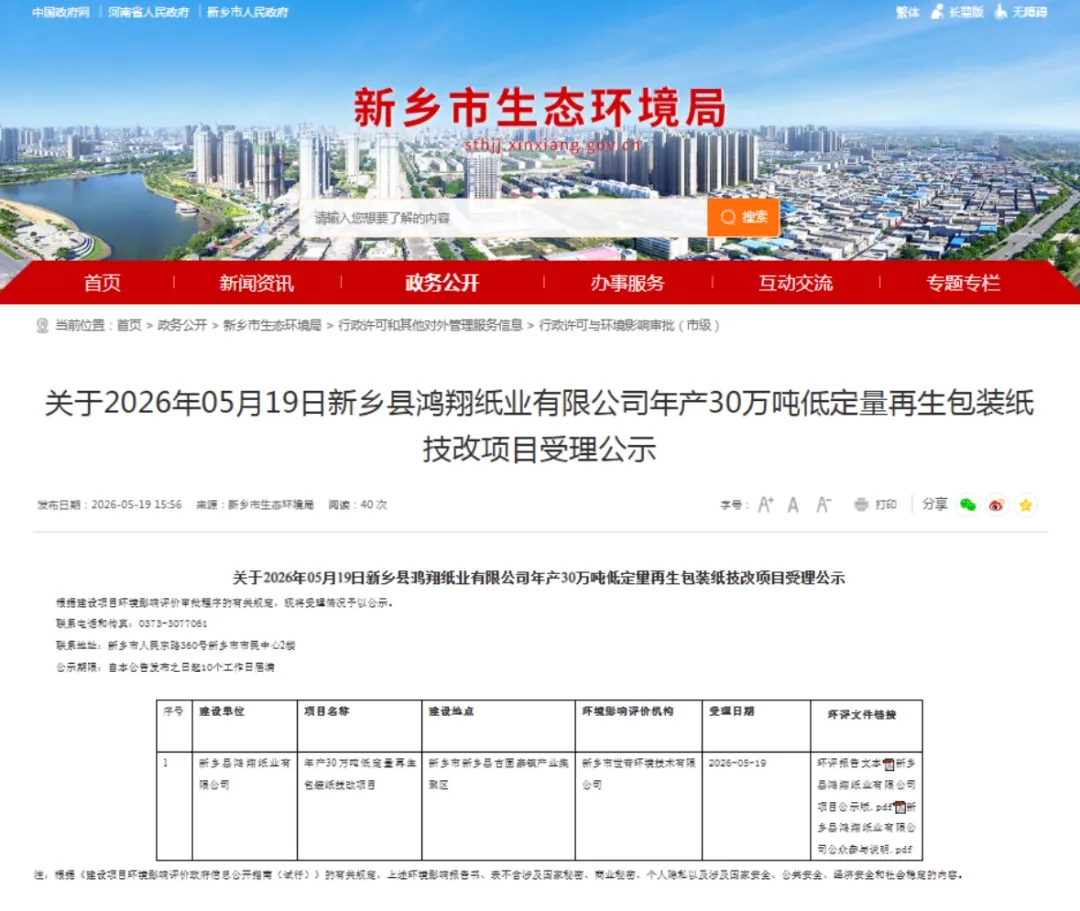Open the 中国政府网 top link

[x=61, y=12]
